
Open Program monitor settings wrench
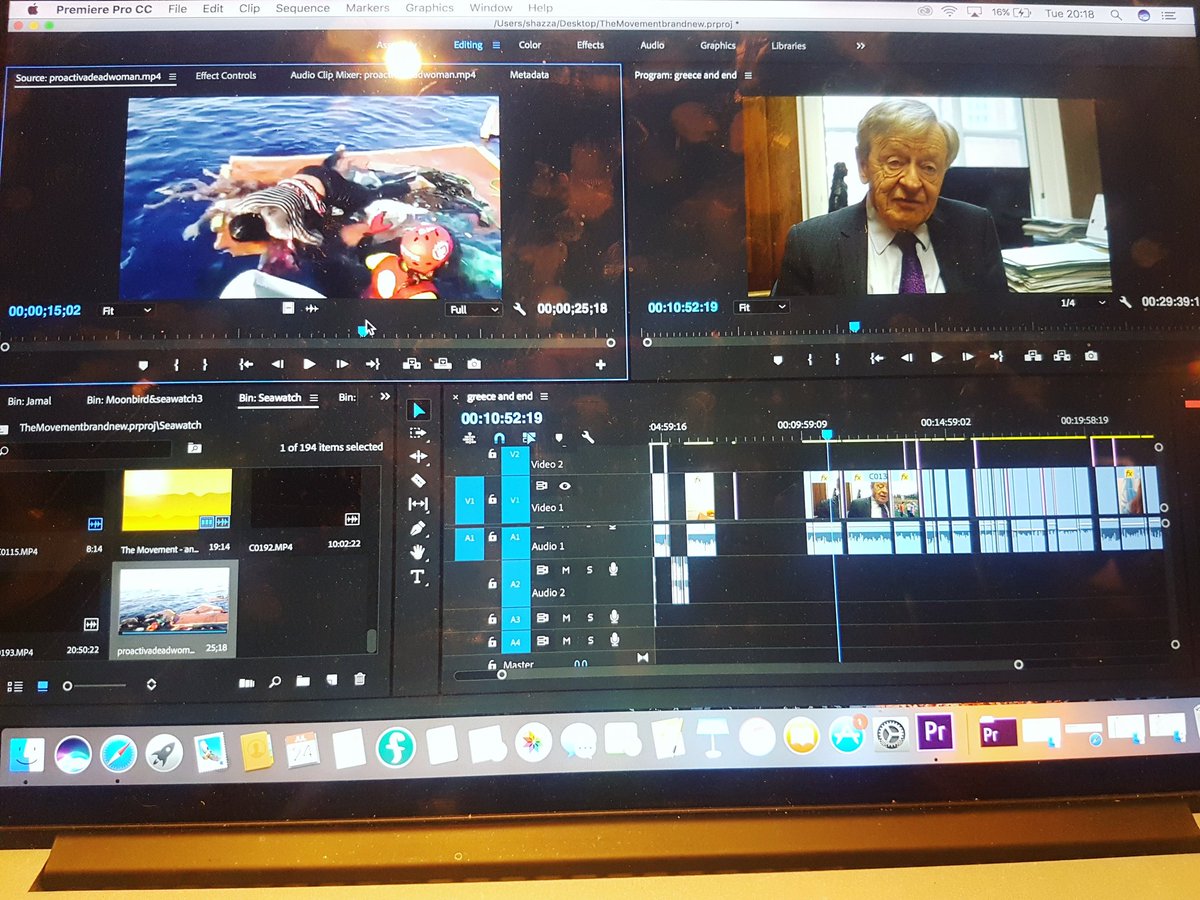point(1125,302)
